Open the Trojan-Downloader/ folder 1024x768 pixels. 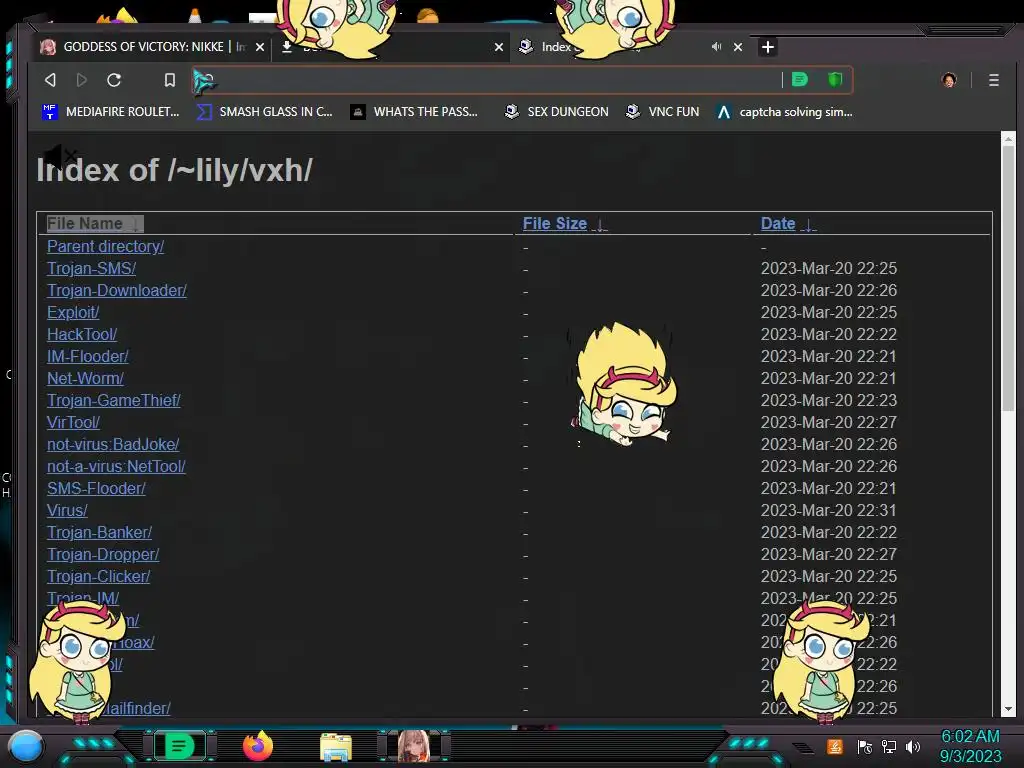pos(117,291)
